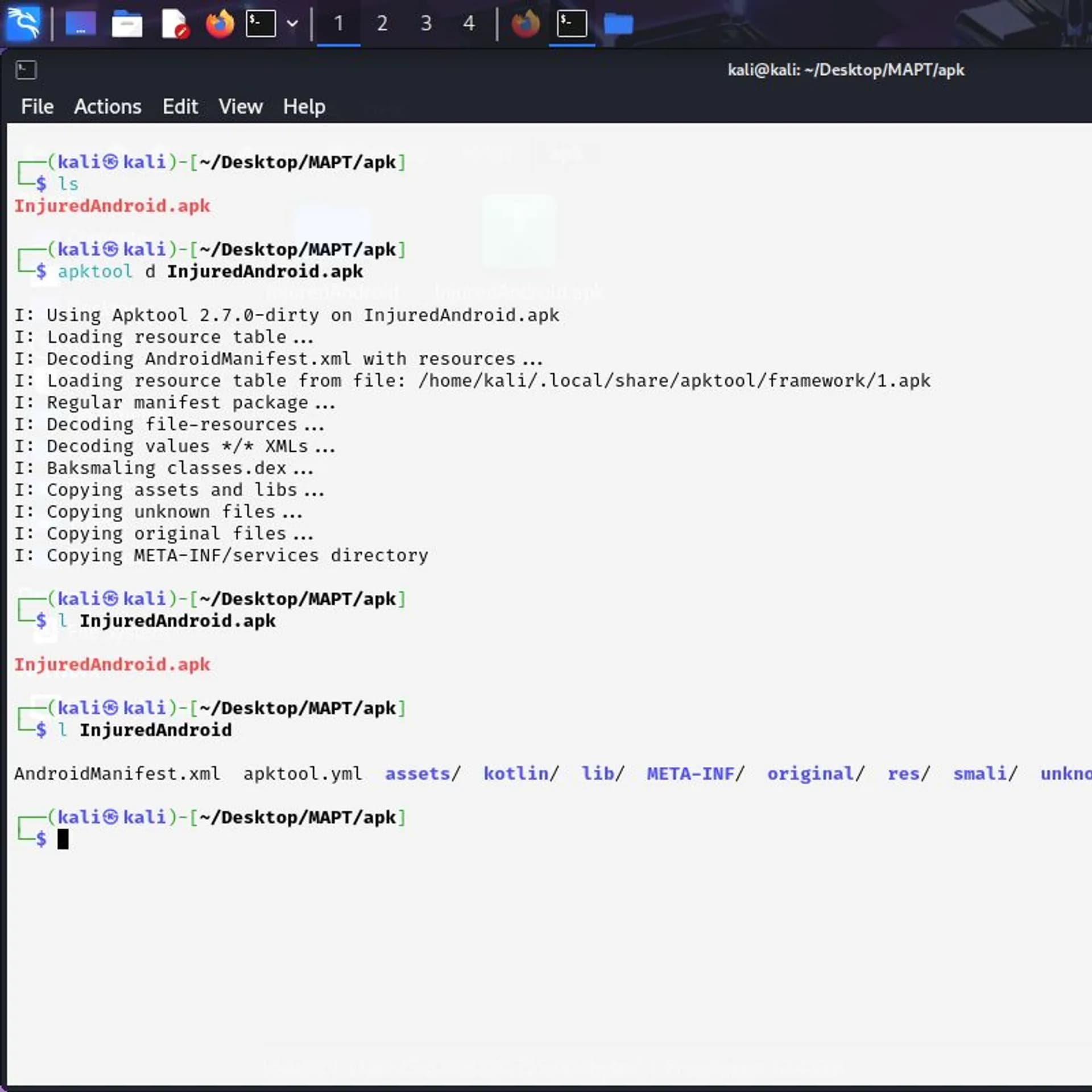The height and width of the screenshot is (1092, 1092).
Task: Focus the Firefox window in the taskbar
Action: click(526, 24)
